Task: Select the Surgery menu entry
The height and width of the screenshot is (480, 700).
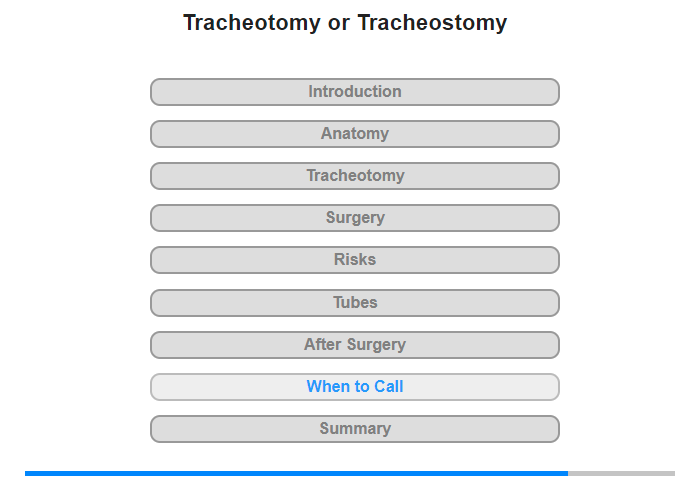Action: [355, 218]
